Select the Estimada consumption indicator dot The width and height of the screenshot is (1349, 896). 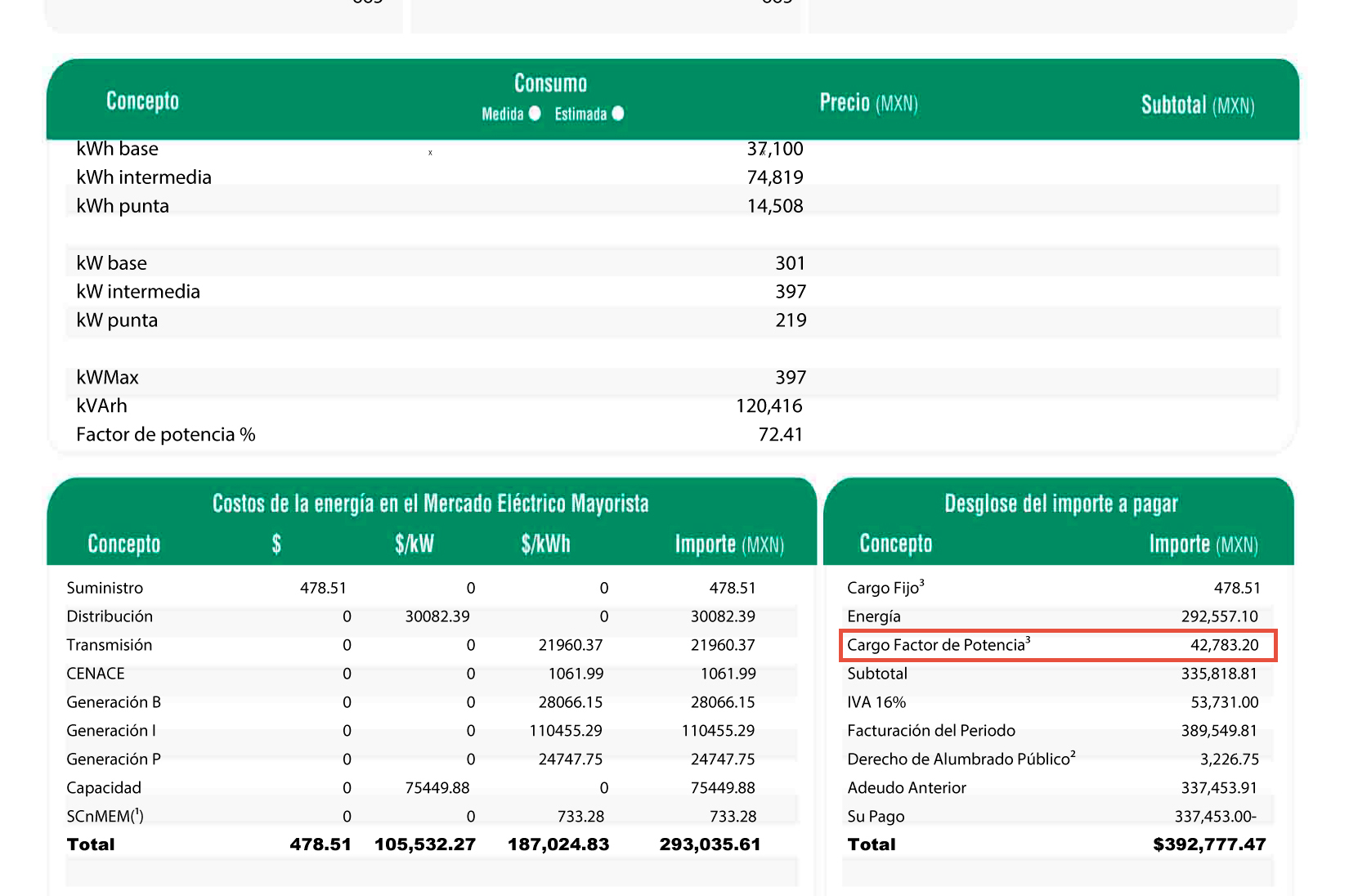pos(618,113)
